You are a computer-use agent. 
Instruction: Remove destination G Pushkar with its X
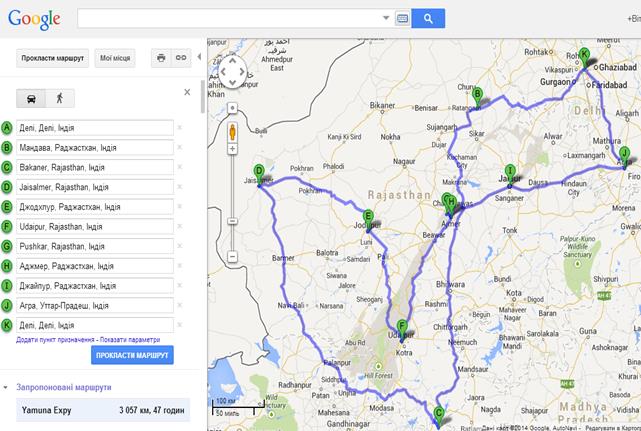(179, 246)
